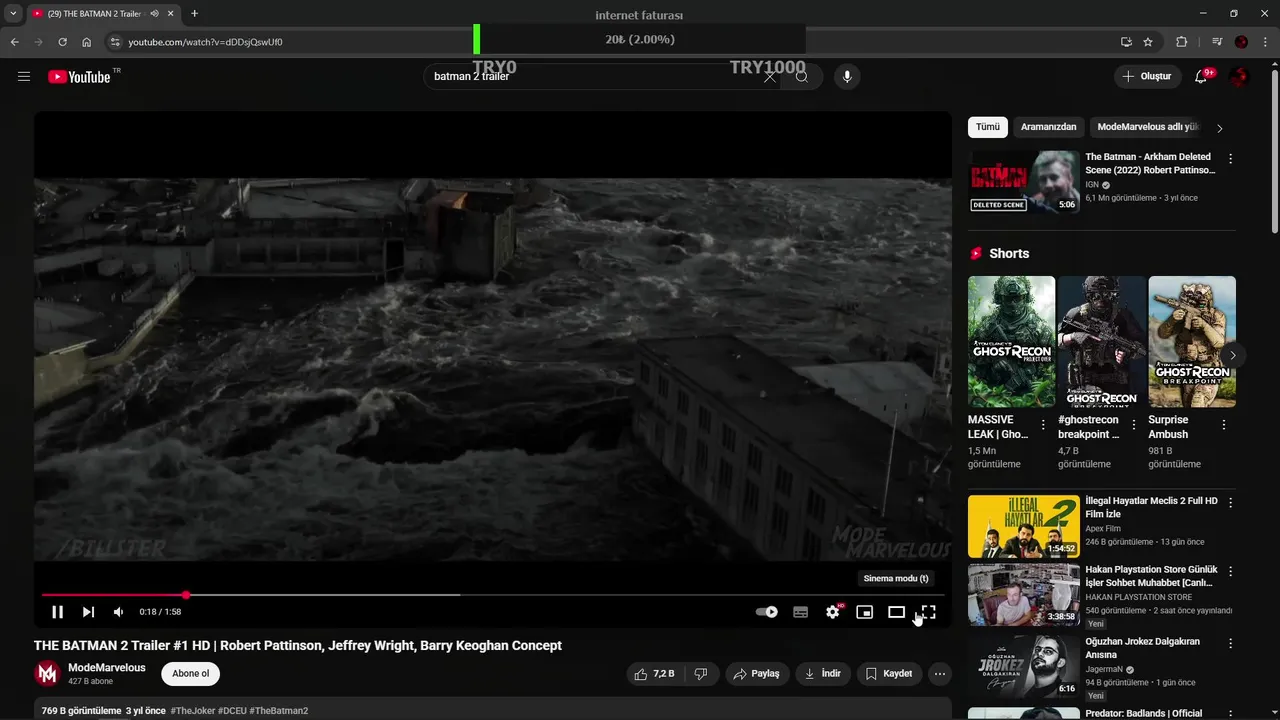This screenshot has height=720, width=1280.
Task: Open options for Hakan Playstation Store video
Action: click(1230, 572)
